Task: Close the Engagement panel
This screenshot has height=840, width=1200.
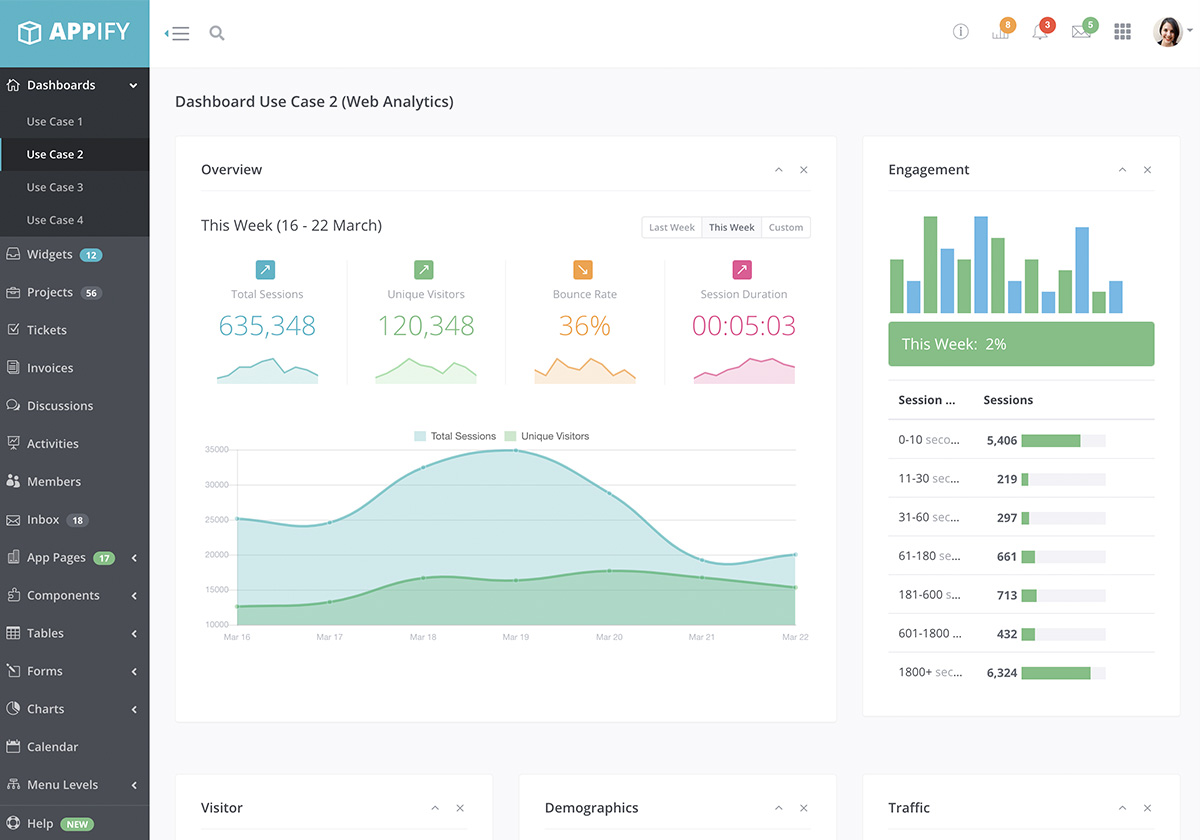Action: point(1147,170)
